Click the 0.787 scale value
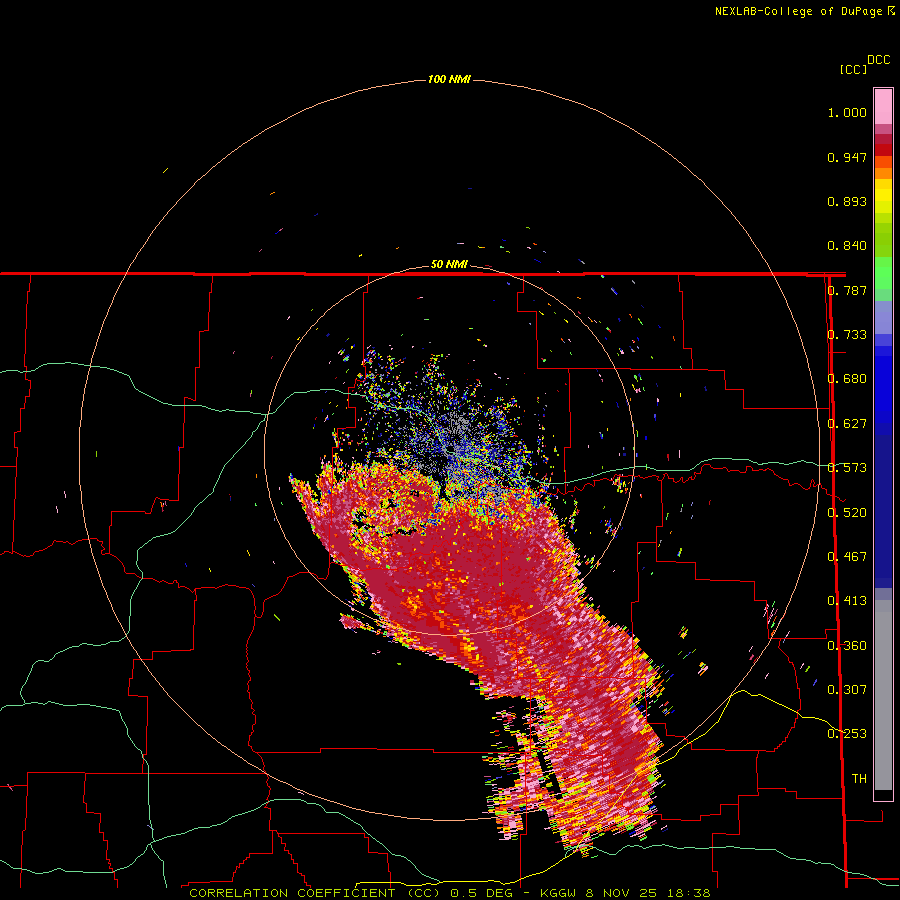The width and height of the screenshot is (900, 900). [x=847, y=290]
